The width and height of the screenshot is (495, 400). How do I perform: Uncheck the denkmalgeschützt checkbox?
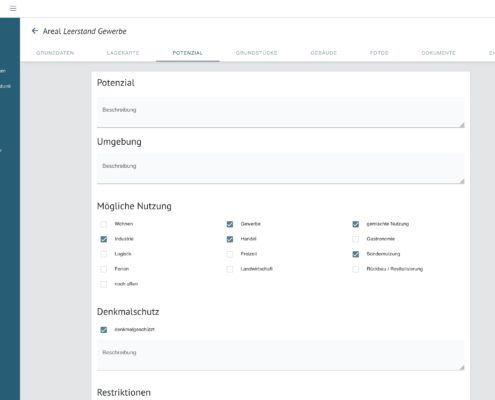pos(104,330)
